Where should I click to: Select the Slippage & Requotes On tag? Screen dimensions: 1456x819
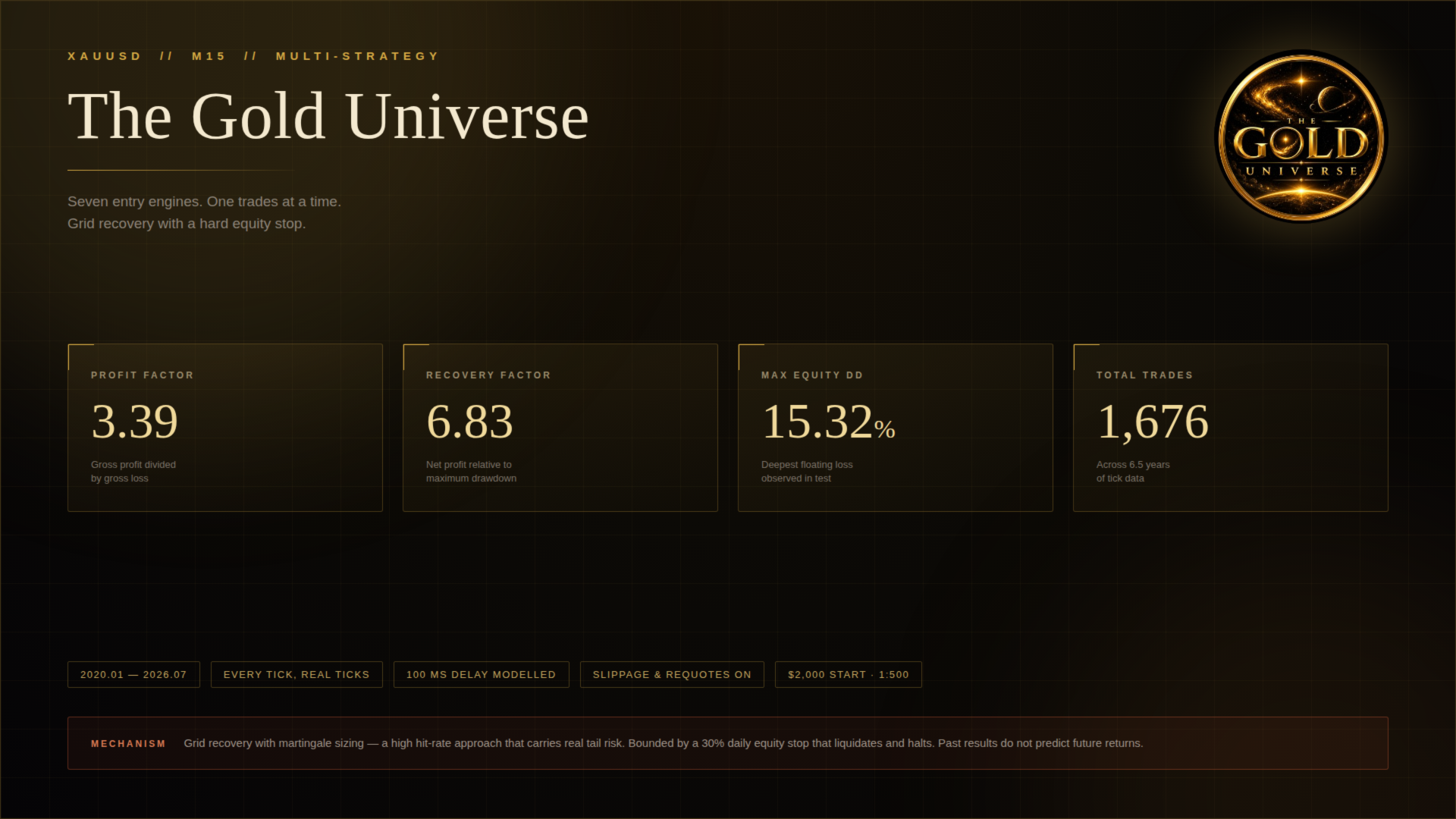pyautogui.click(x=672, y=675)
